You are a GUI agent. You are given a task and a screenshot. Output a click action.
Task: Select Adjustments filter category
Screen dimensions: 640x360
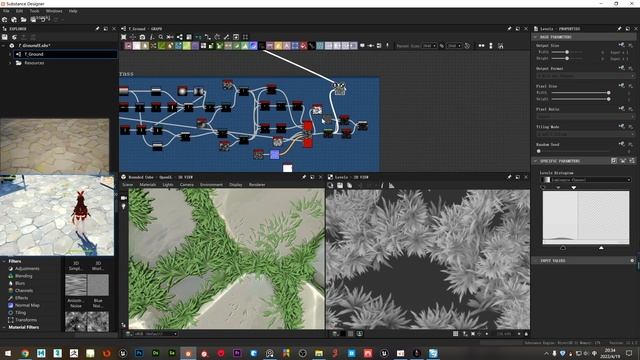coord(27,269)
